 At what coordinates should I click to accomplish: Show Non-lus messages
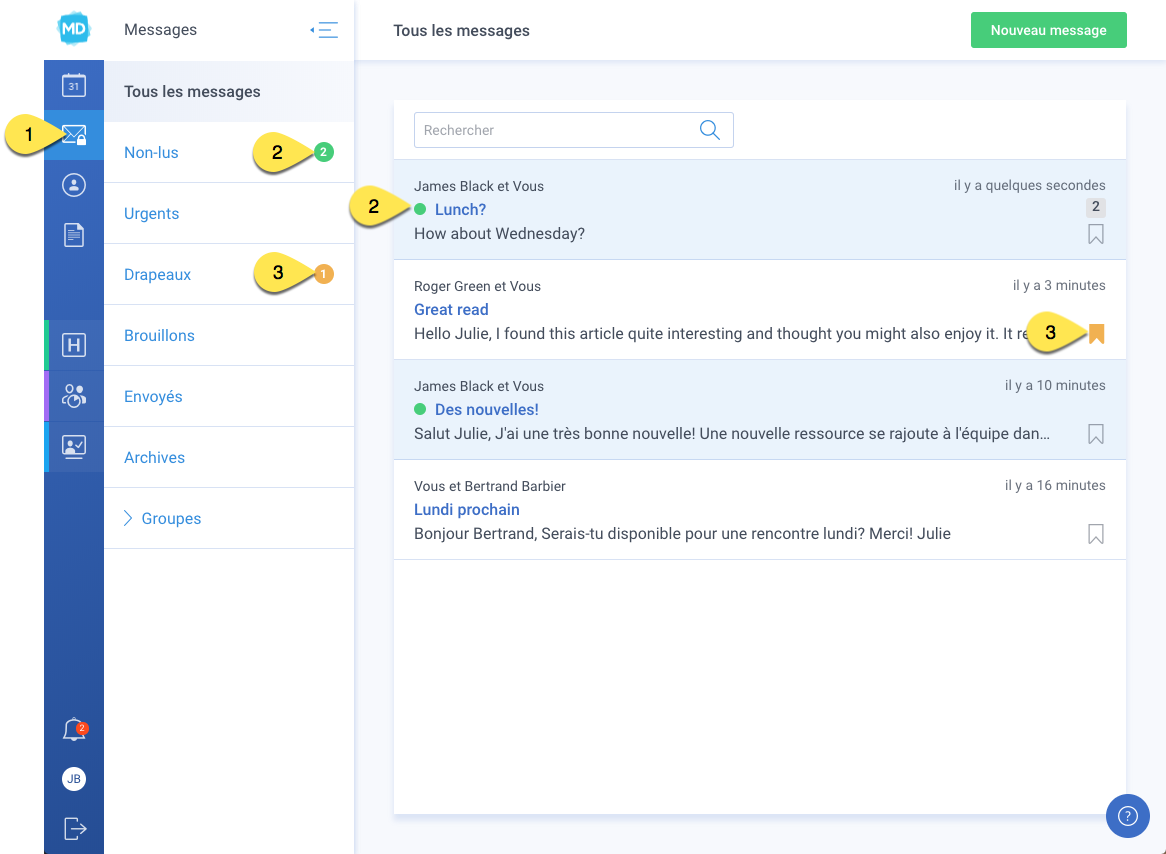(x=229, y=152)
